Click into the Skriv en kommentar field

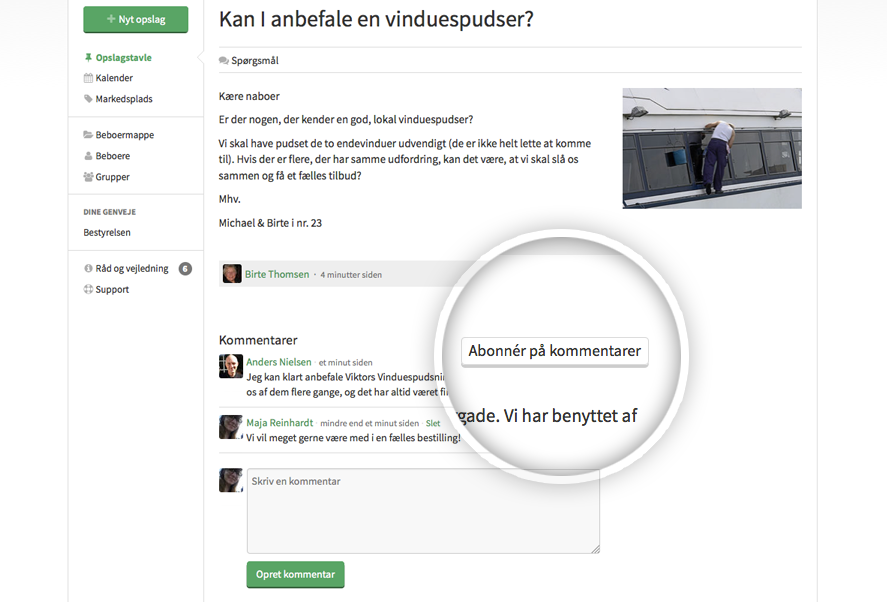coord(423,511)
